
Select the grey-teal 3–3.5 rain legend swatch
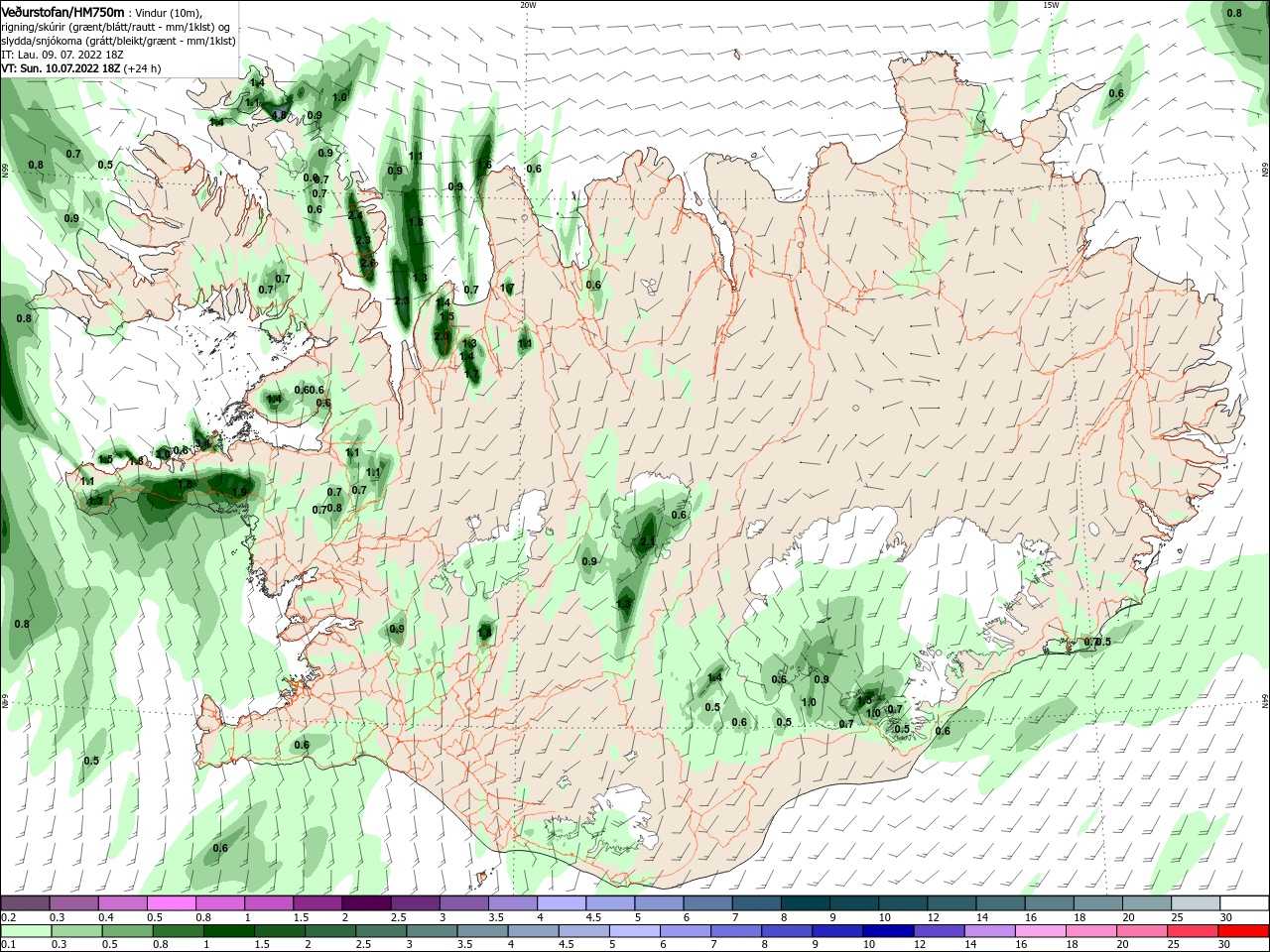[x=431, y=931]
